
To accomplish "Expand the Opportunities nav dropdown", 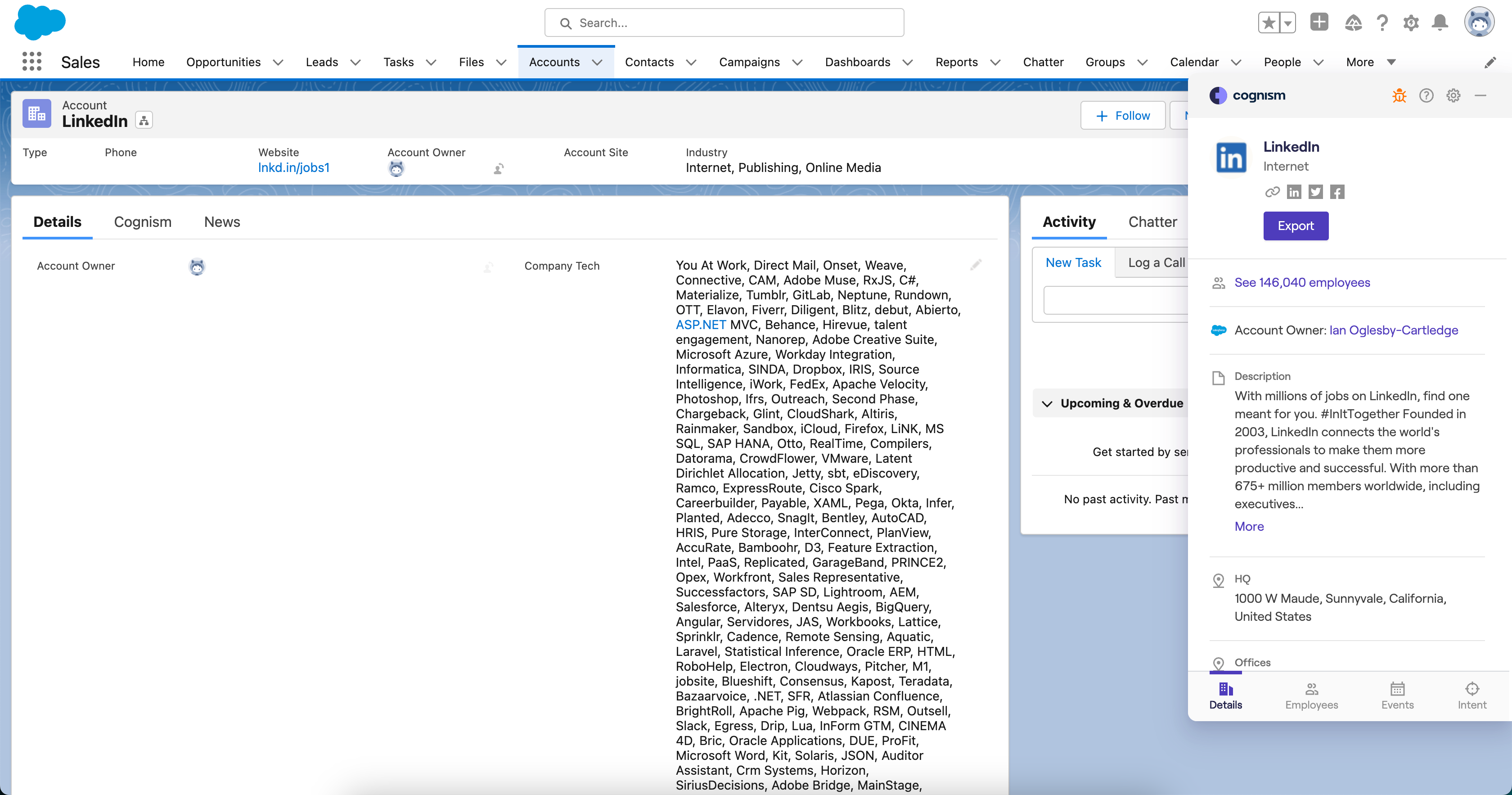I will (278, 62).
